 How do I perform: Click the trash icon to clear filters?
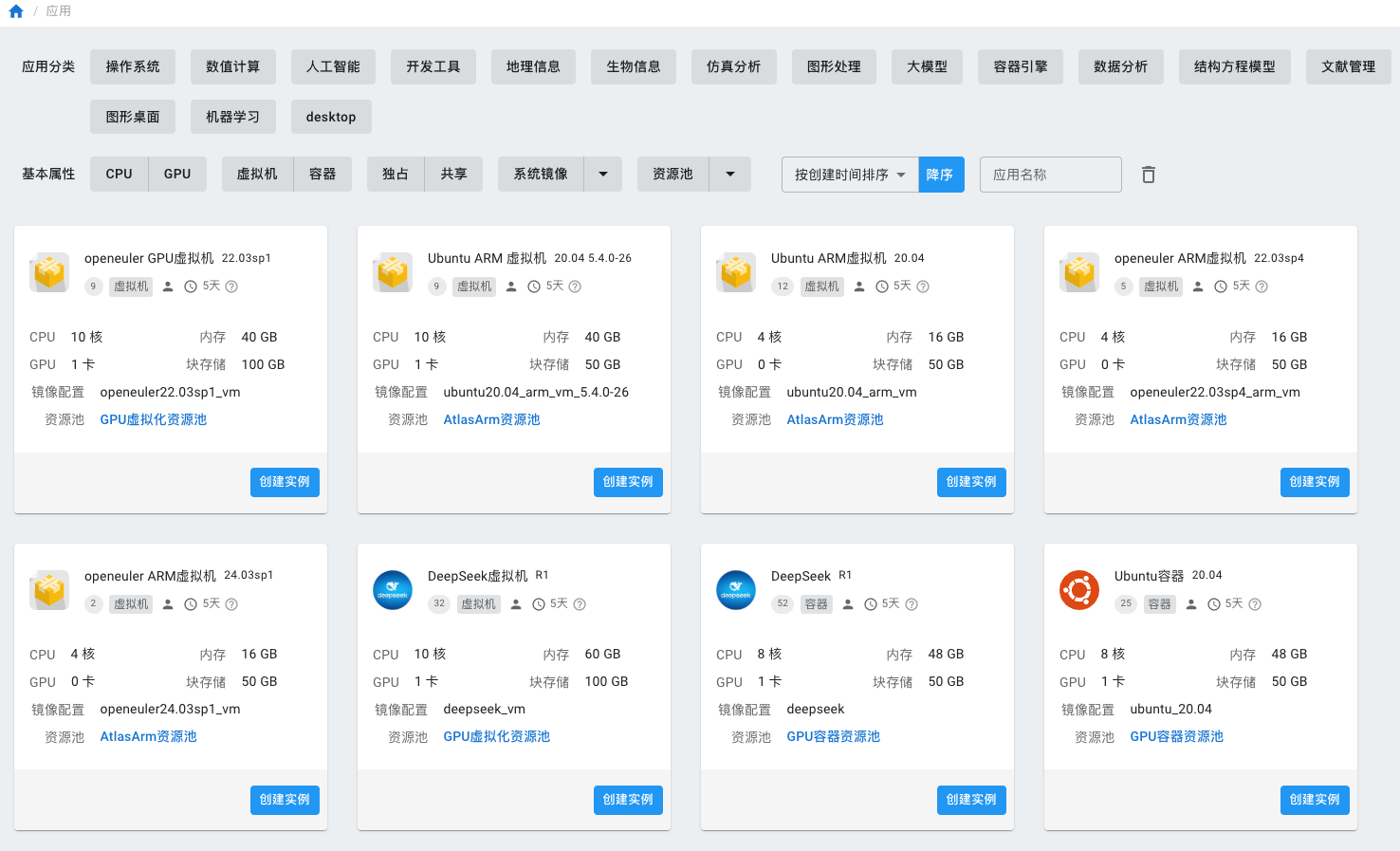[1148, 175]
